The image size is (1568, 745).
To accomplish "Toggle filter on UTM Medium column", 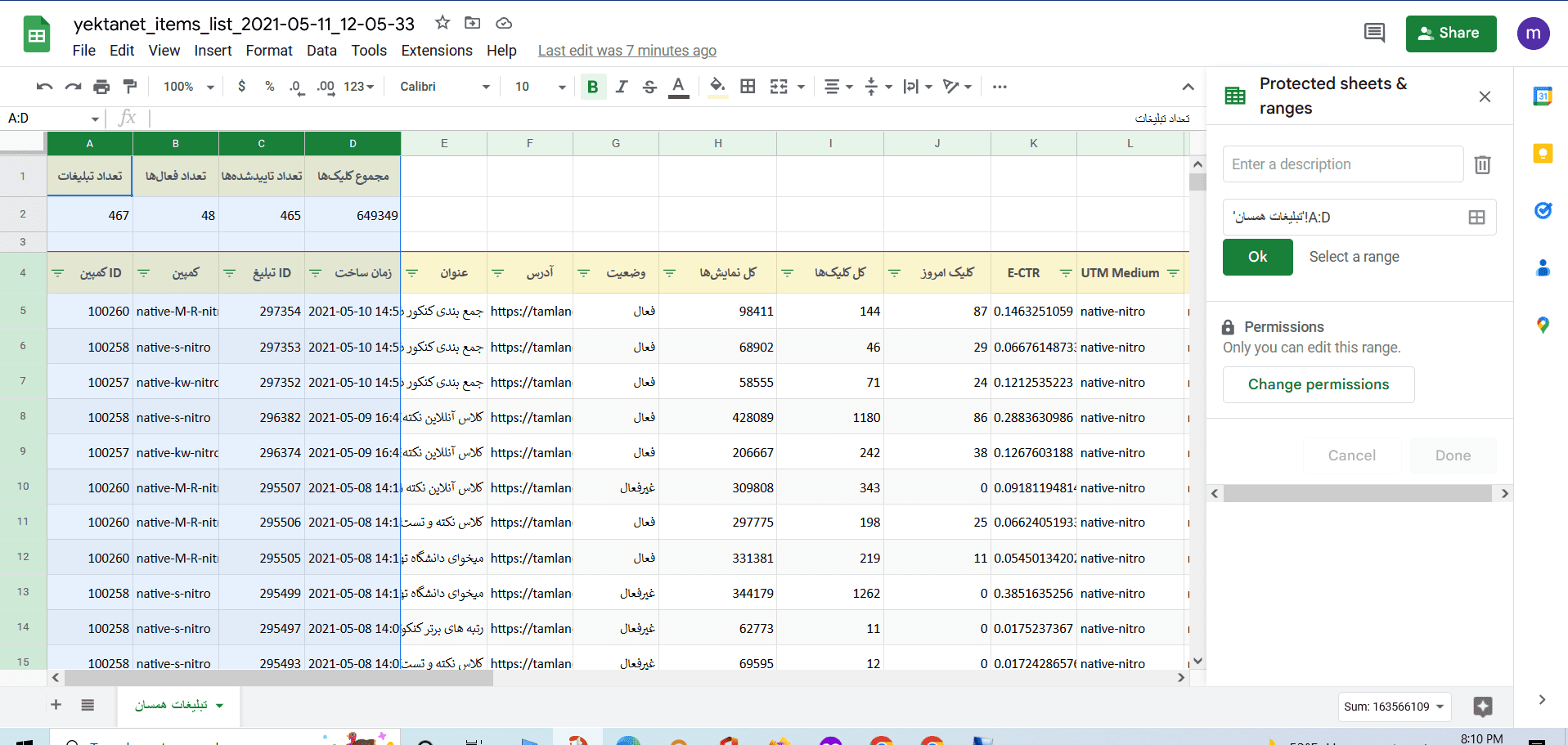I will [1173, 273].
